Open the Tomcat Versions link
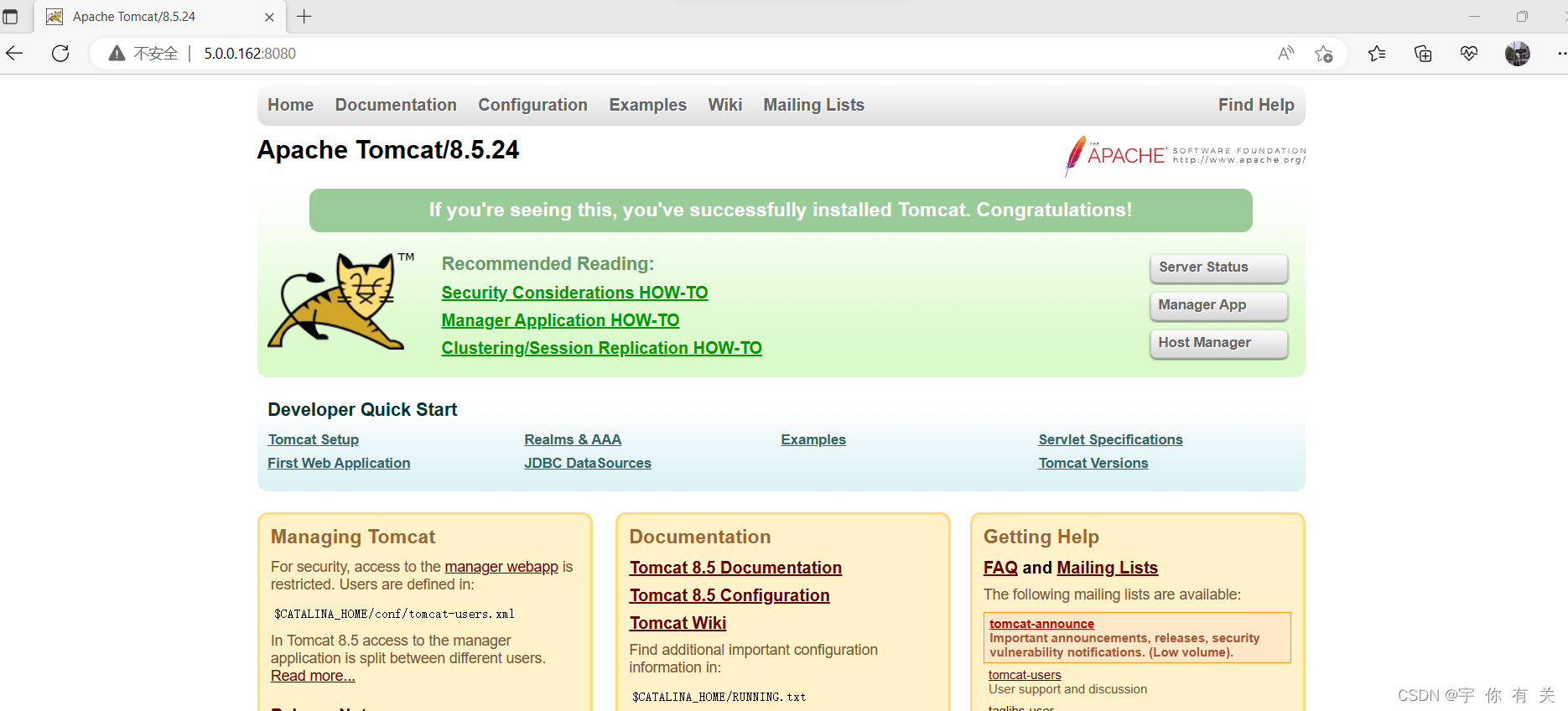The image size is (1568, 711). (x=1093, y=463)
